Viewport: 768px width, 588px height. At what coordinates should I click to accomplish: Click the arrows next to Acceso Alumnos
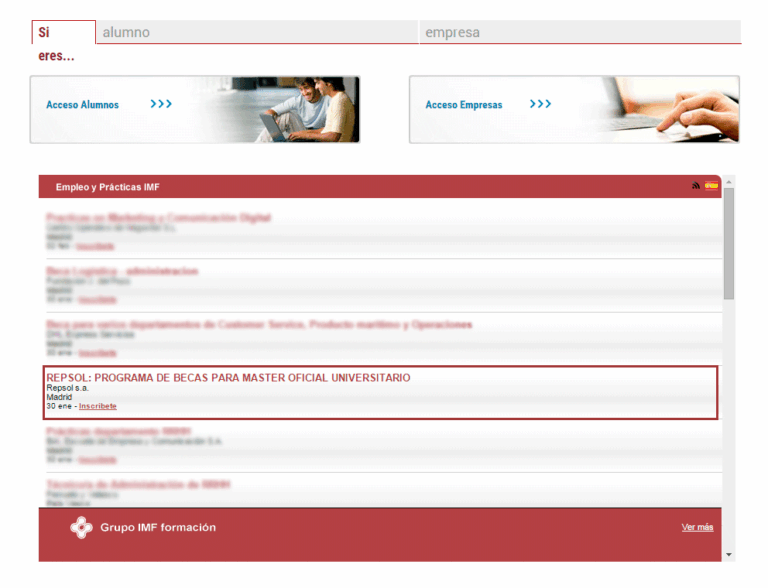coord(161,104)
